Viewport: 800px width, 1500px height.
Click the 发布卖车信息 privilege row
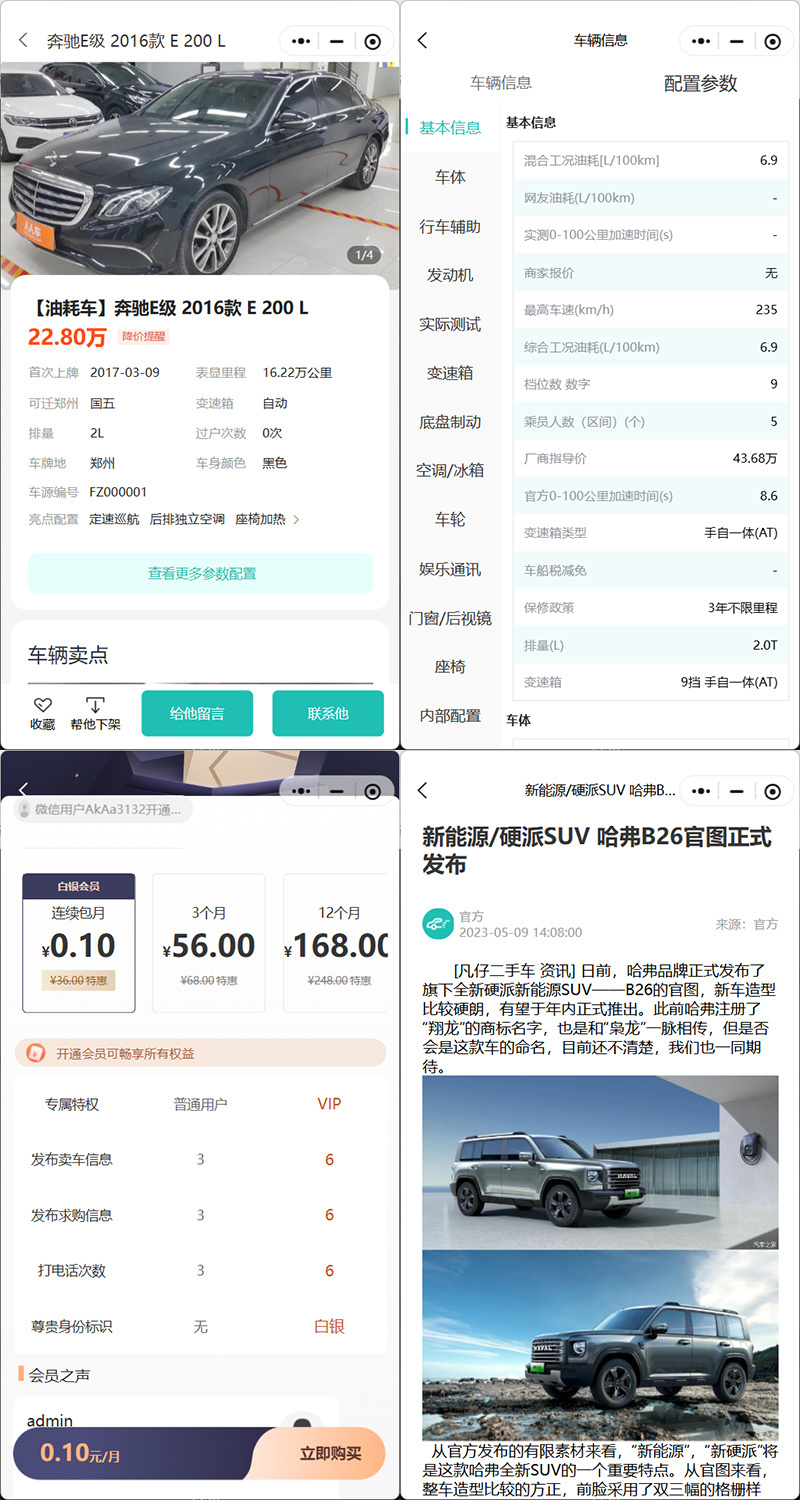[200, 1160]
